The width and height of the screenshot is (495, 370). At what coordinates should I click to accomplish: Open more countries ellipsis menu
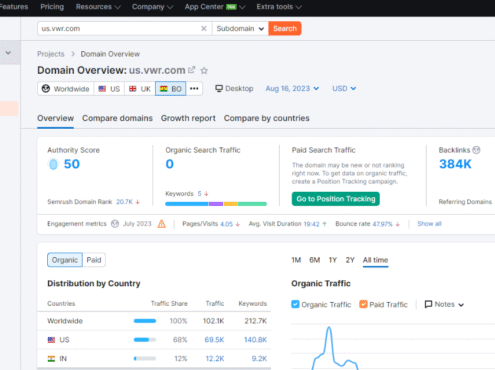(194, 89)
